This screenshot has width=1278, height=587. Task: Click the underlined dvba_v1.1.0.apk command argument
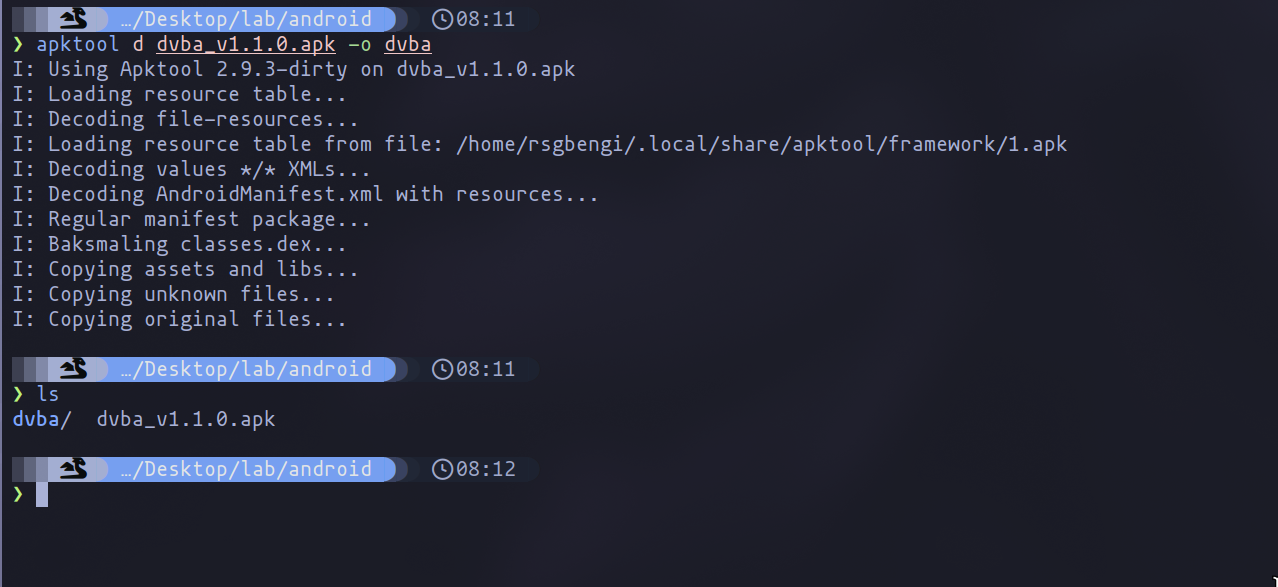(240, 44)
